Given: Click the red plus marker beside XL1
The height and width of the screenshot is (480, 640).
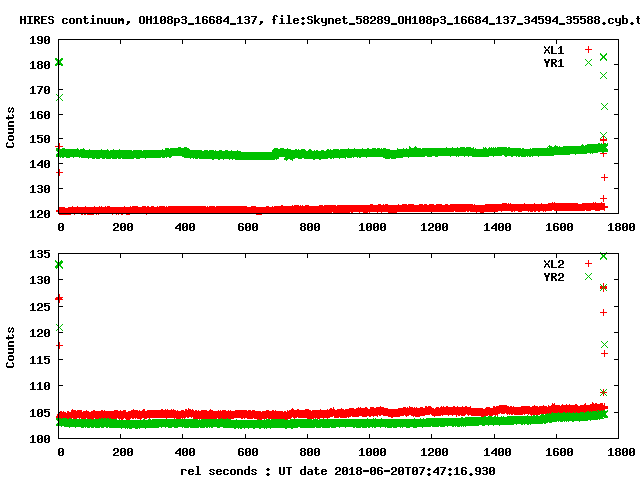Looking at the screenshot, I should [x=588, y=50].
